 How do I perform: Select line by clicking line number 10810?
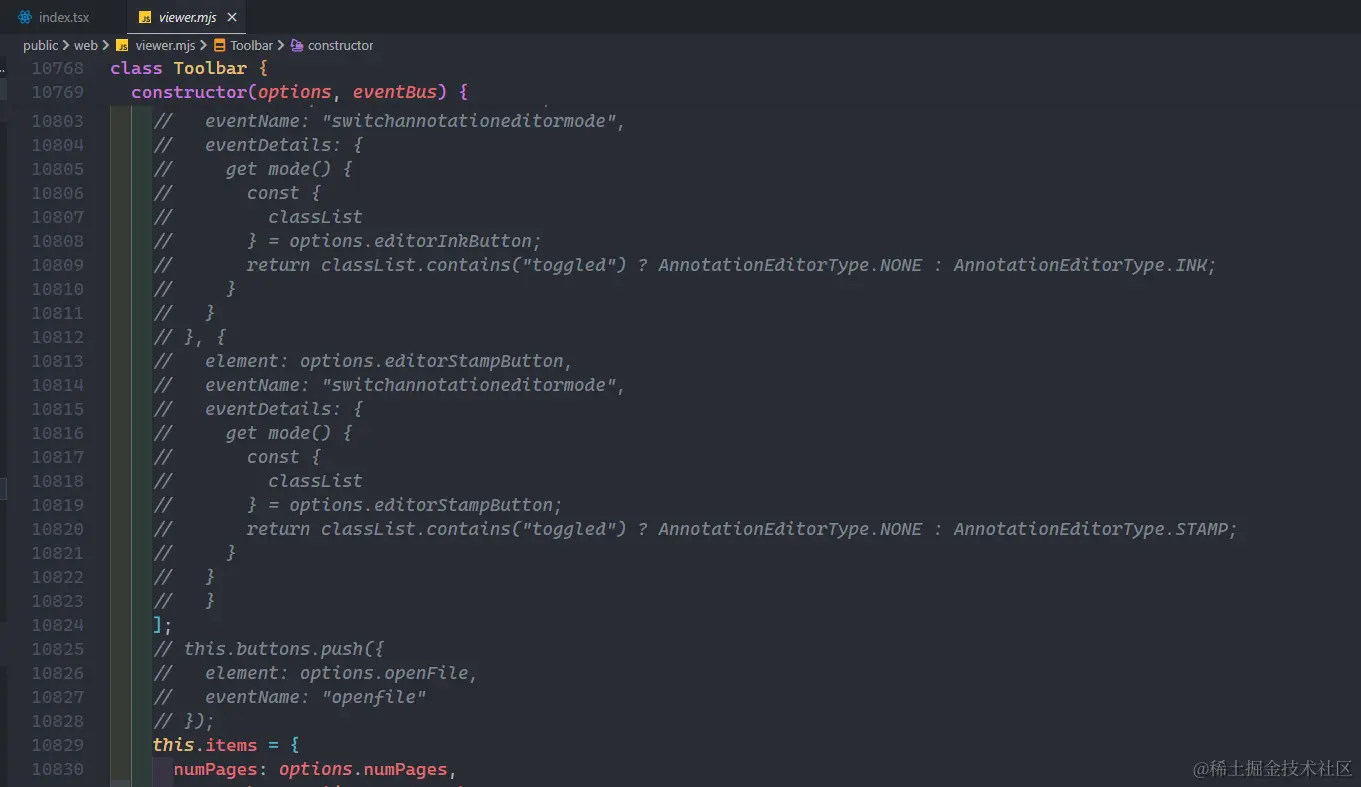coord(56,288)
